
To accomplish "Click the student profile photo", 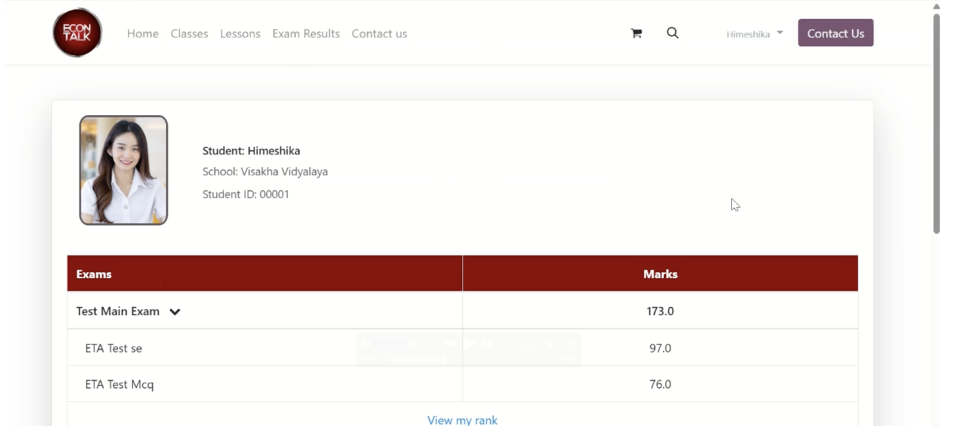I will click(124, 170).
